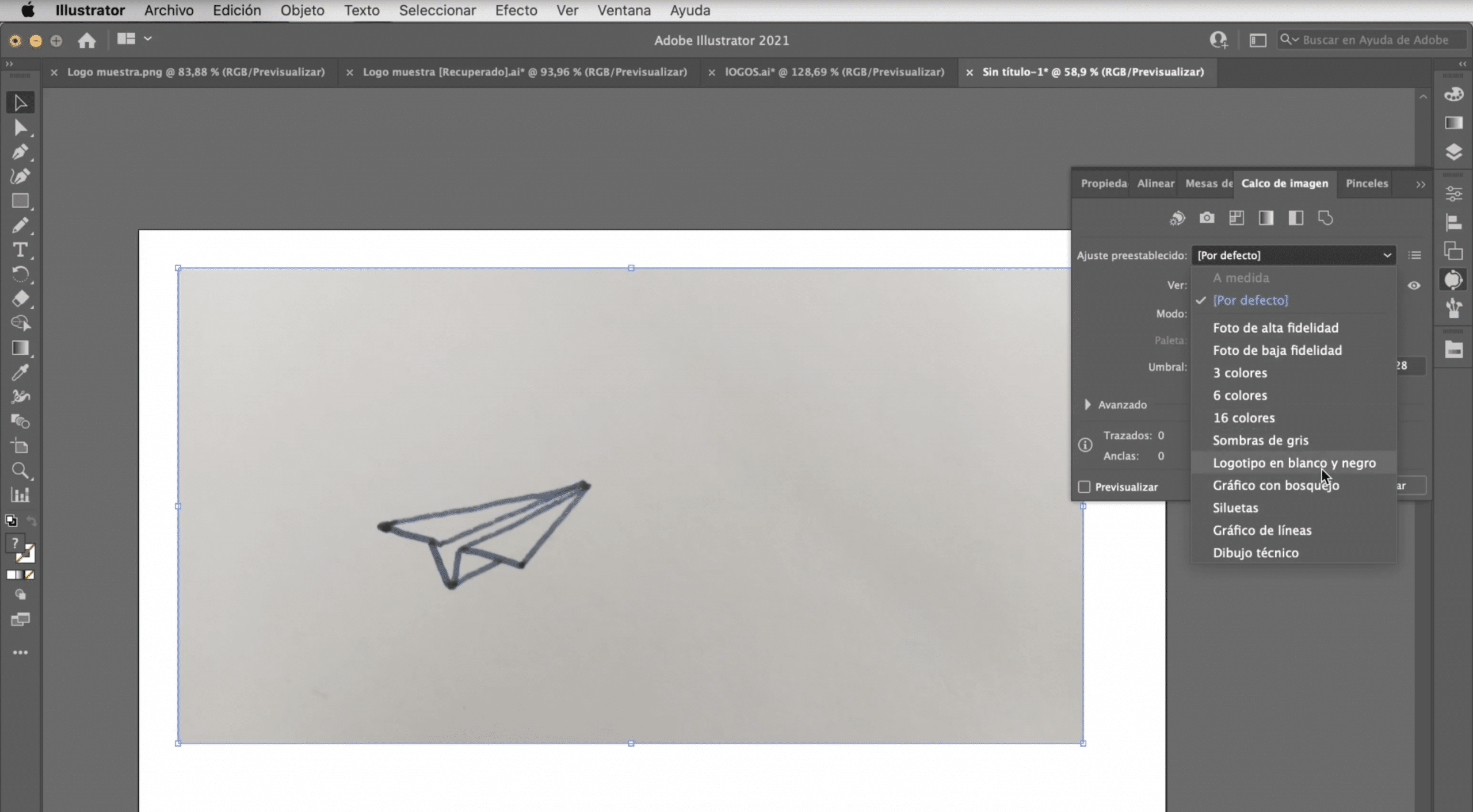
Task: Swap fill and stroke colors
Action: (31, 521)
